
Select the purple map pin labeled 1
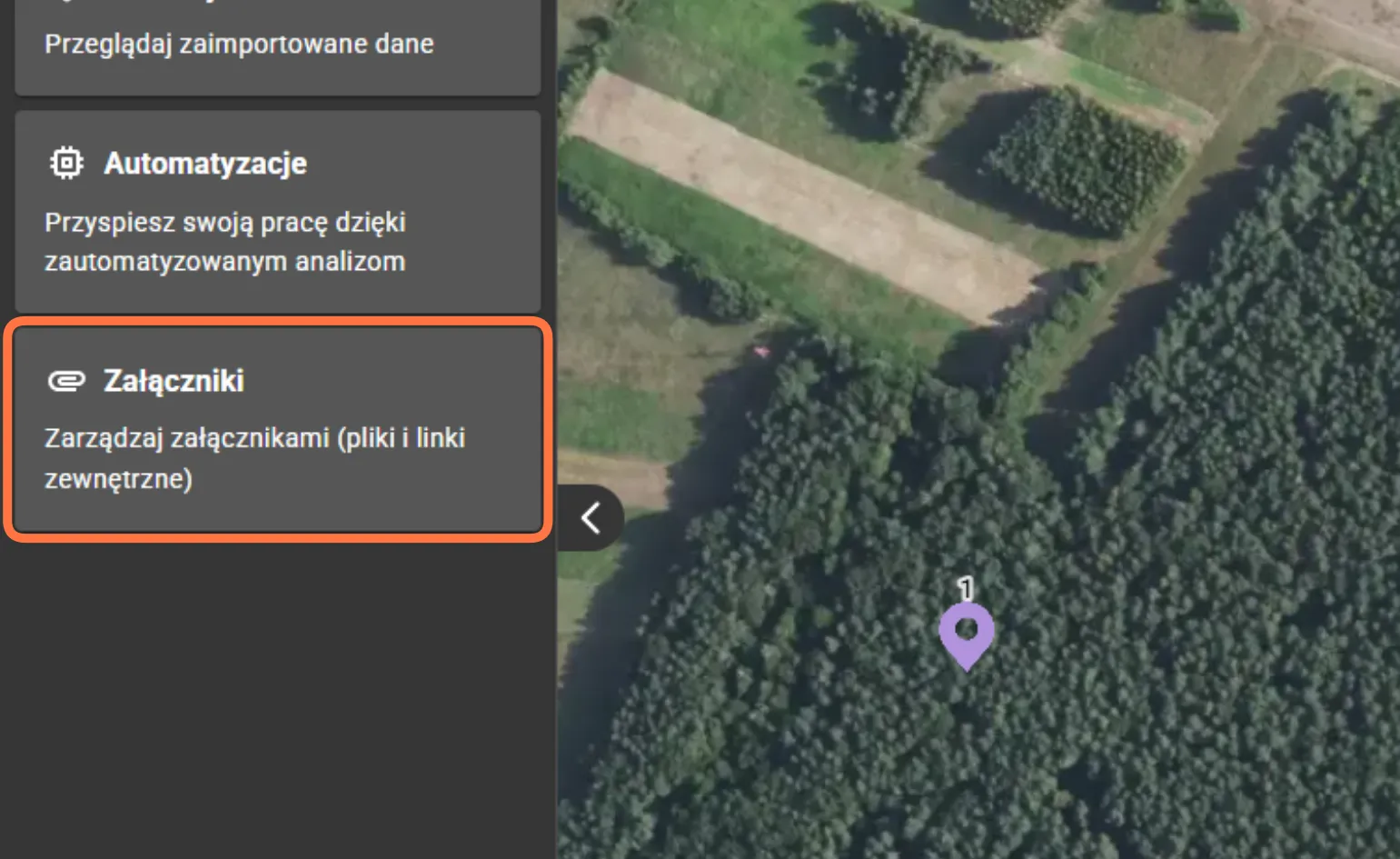(966, 635)
